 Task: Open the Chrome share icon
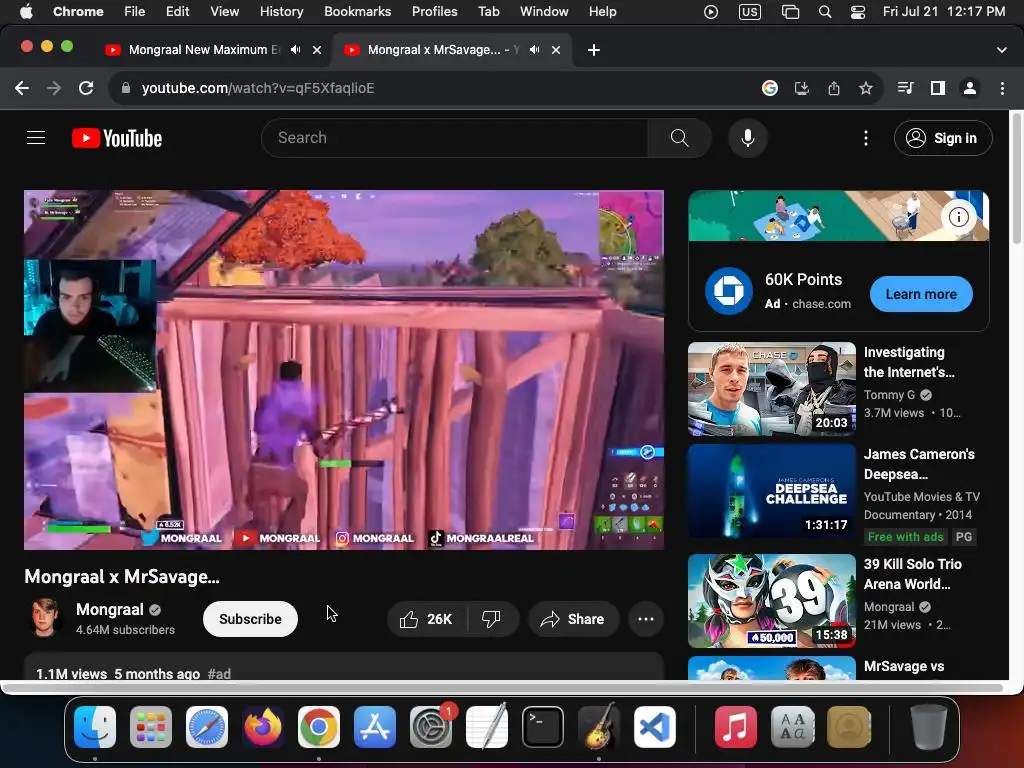[x=833, y=88]
